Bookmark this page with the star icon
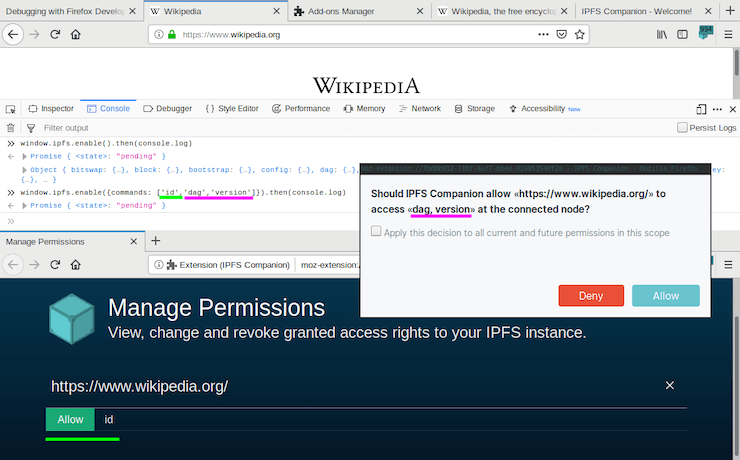 [582, 34]
